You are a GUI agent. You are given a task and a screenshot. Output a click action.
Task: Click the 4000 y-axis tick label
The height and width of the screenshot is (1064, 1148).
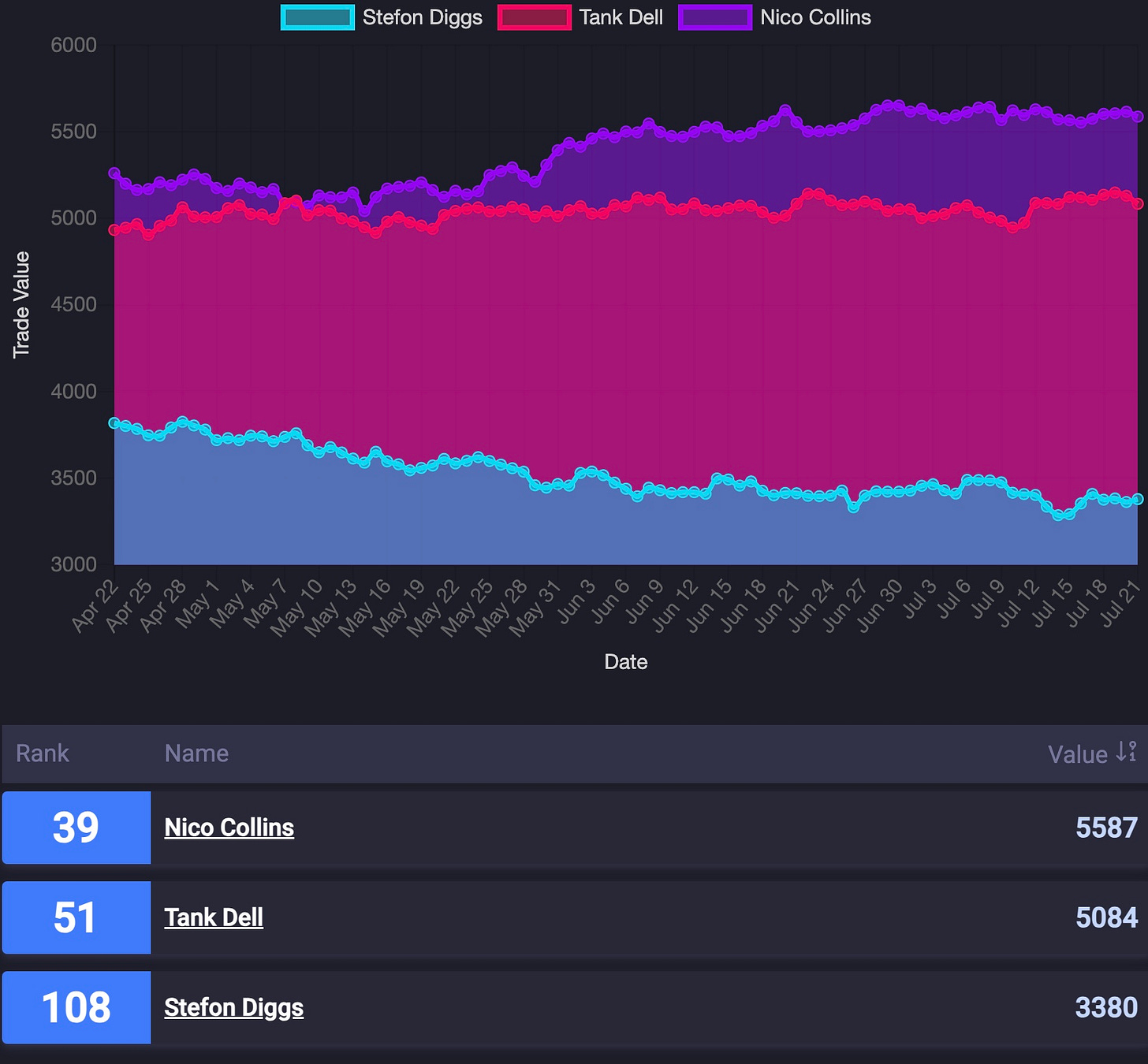(73, 391)
